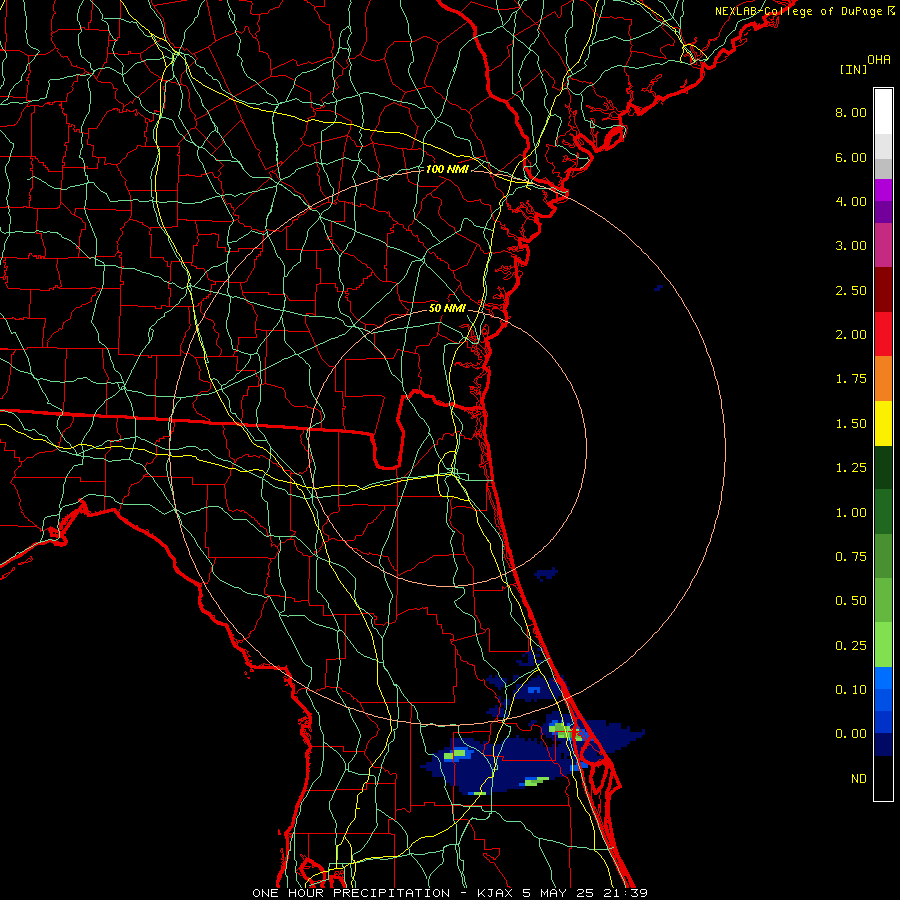Screen dimensions: 900x900
Task: Click the orange legend color swatch
Action: [883, 379]
